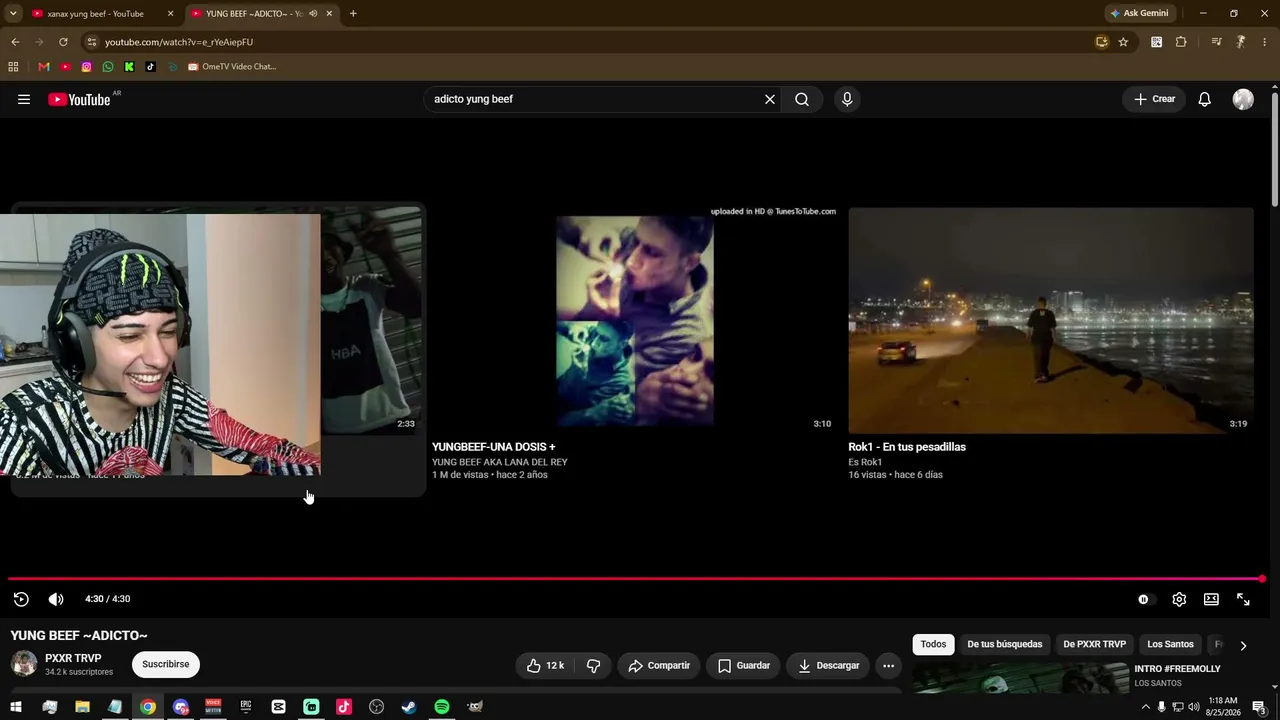The image size is (1280, 720).
Task: Open the media controls music icon
Action: coord(1216,42)
